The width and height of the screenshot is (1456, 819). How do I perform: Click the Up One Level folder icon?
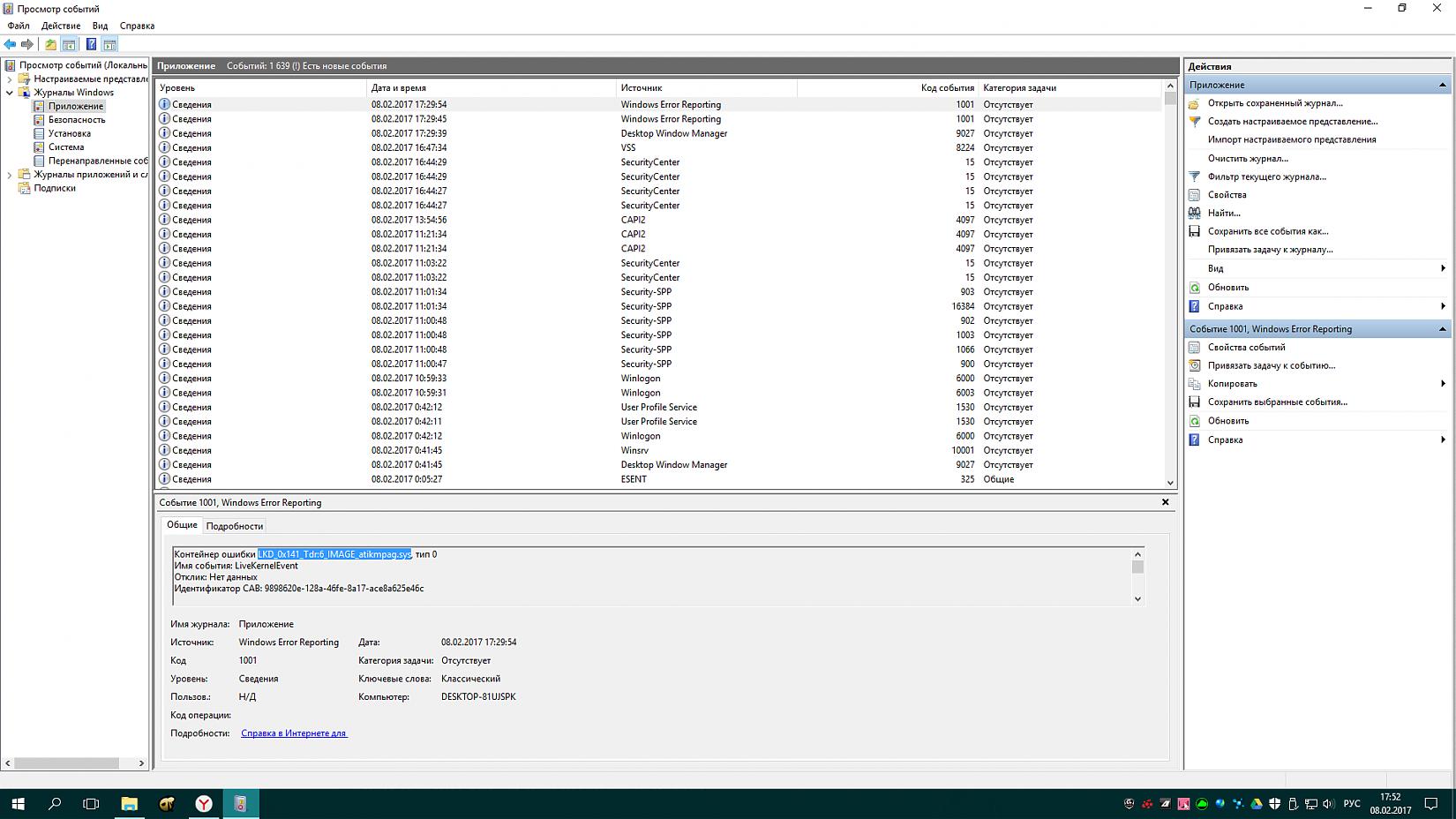coord(50,44)
